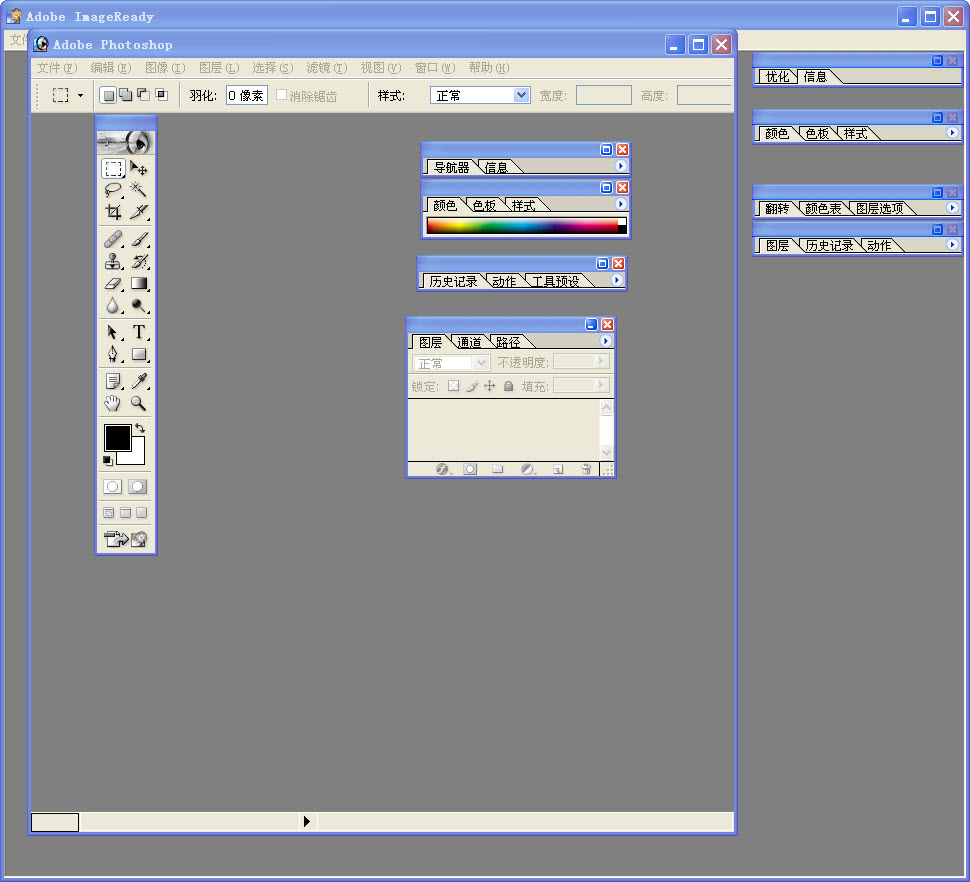The image size is (970, 882).
Task: Swap foreground and background colors
Action: tap(140, 428)
